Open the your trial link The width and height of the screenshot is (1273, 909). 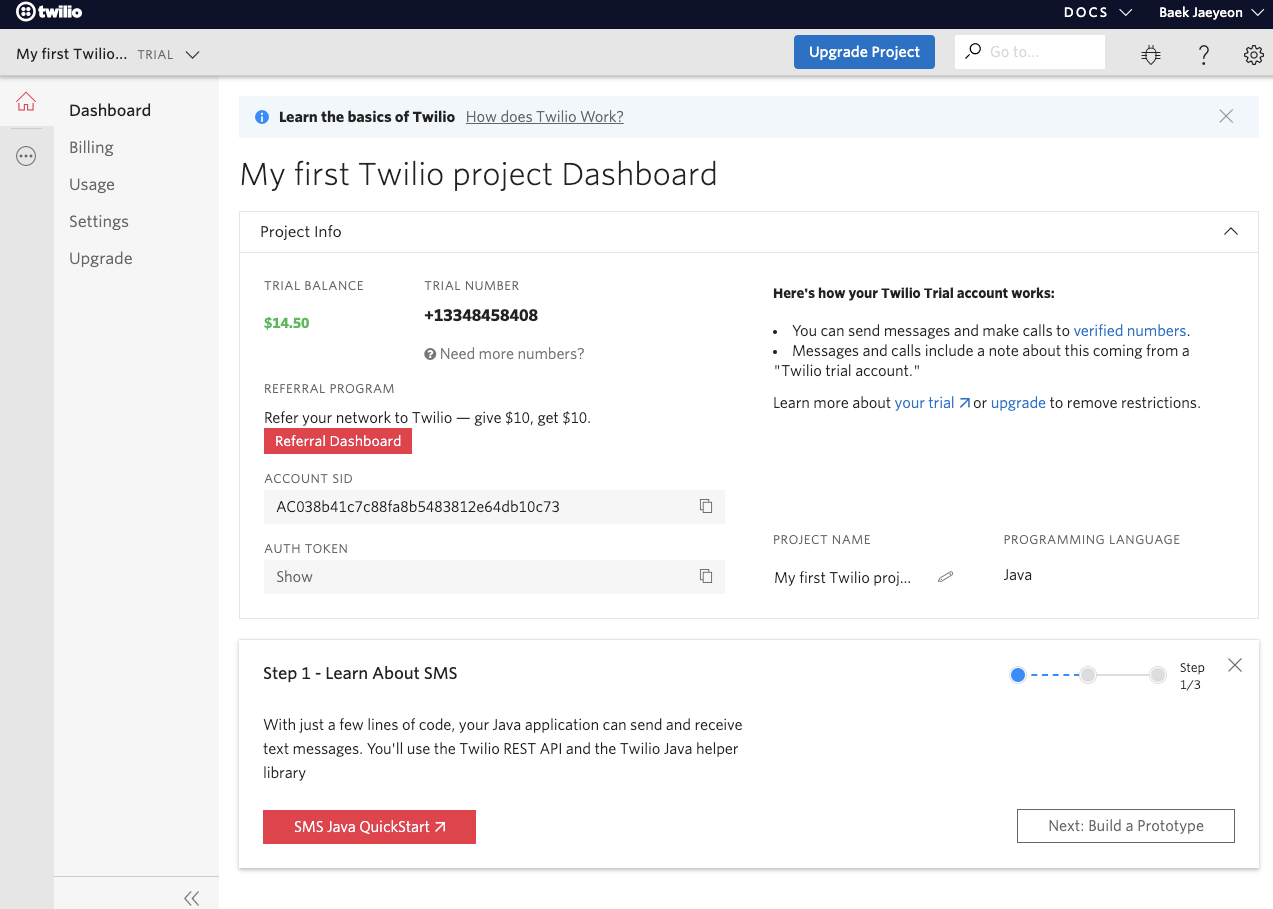(932, 403)
